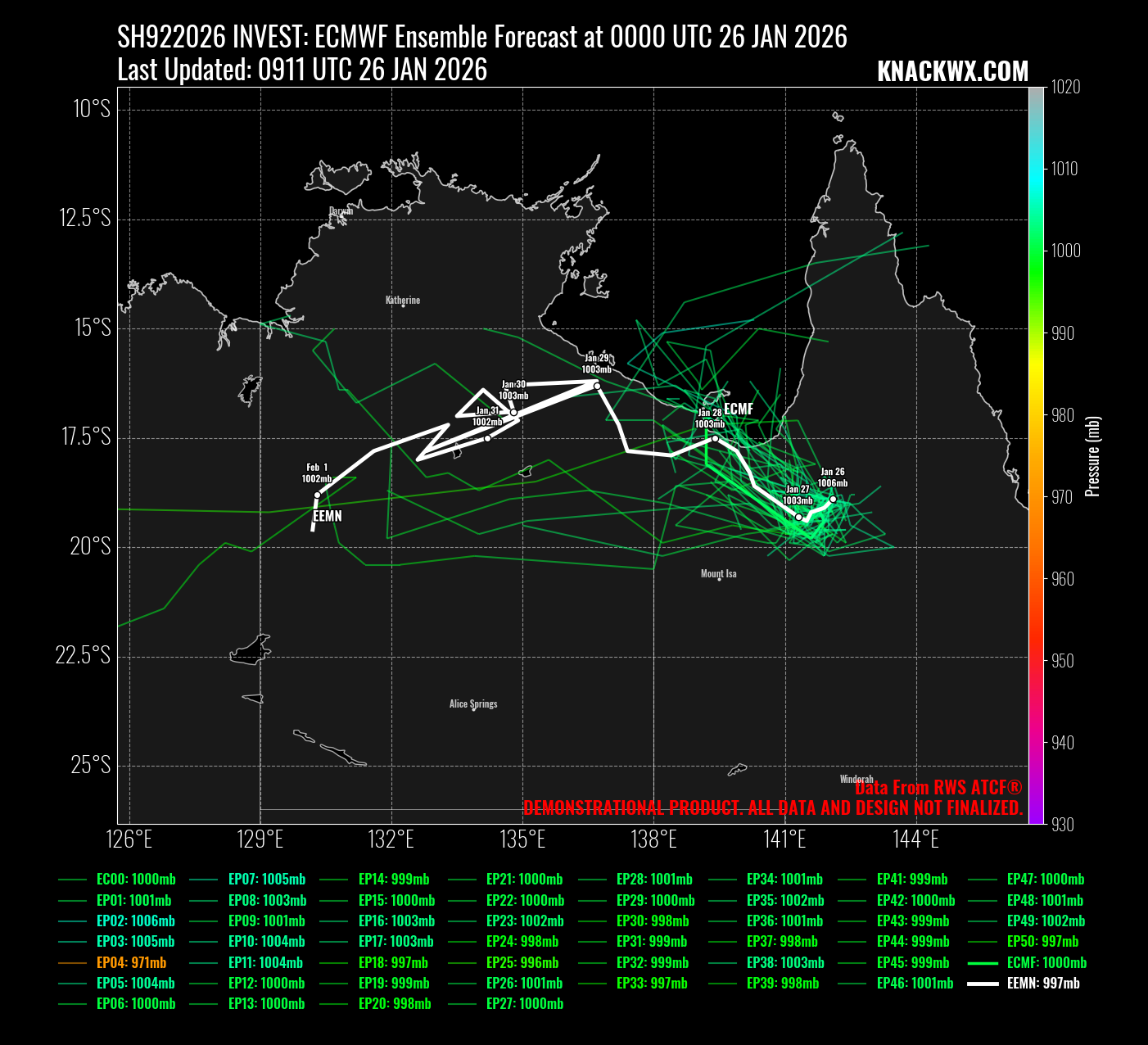This screenshot has width=1148, height=1045.
Task: Click the Jan 28 1003mb track point
Action: [x=715, y=438]
